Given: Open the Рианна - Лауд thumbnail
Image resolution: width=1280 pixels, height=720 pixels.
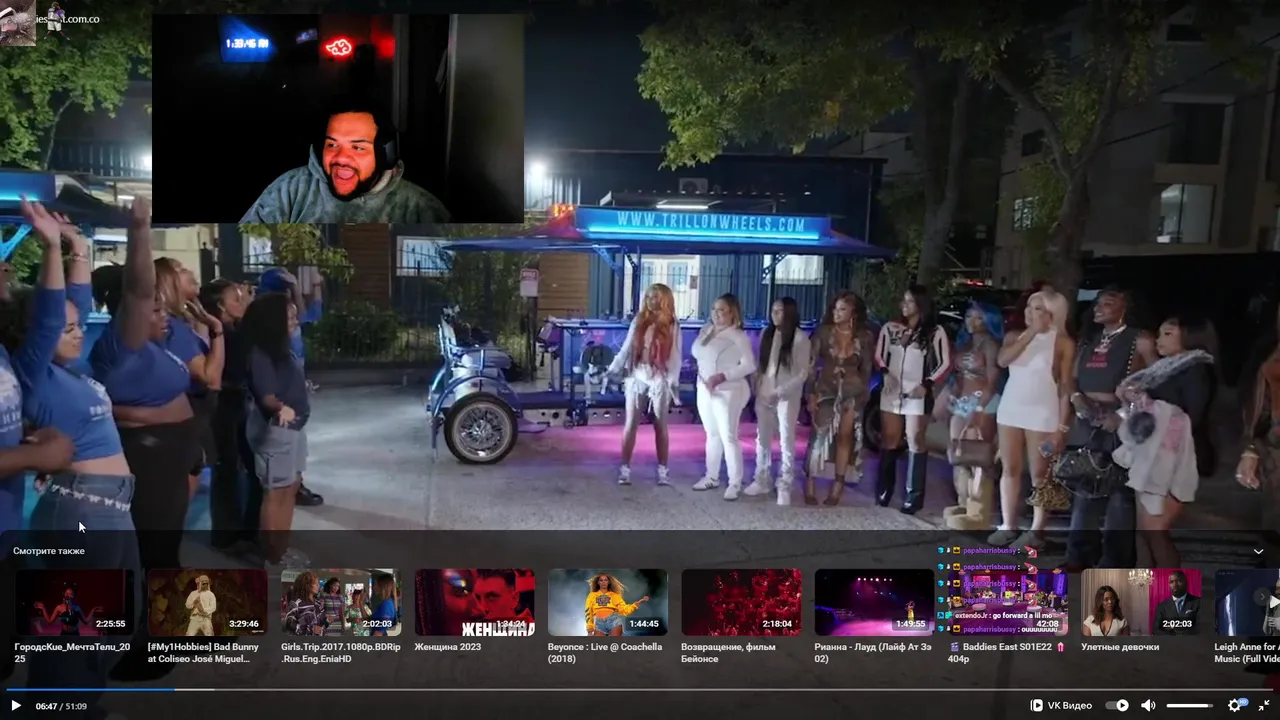Looking at the screenshot, I should [x=874, y=602].
